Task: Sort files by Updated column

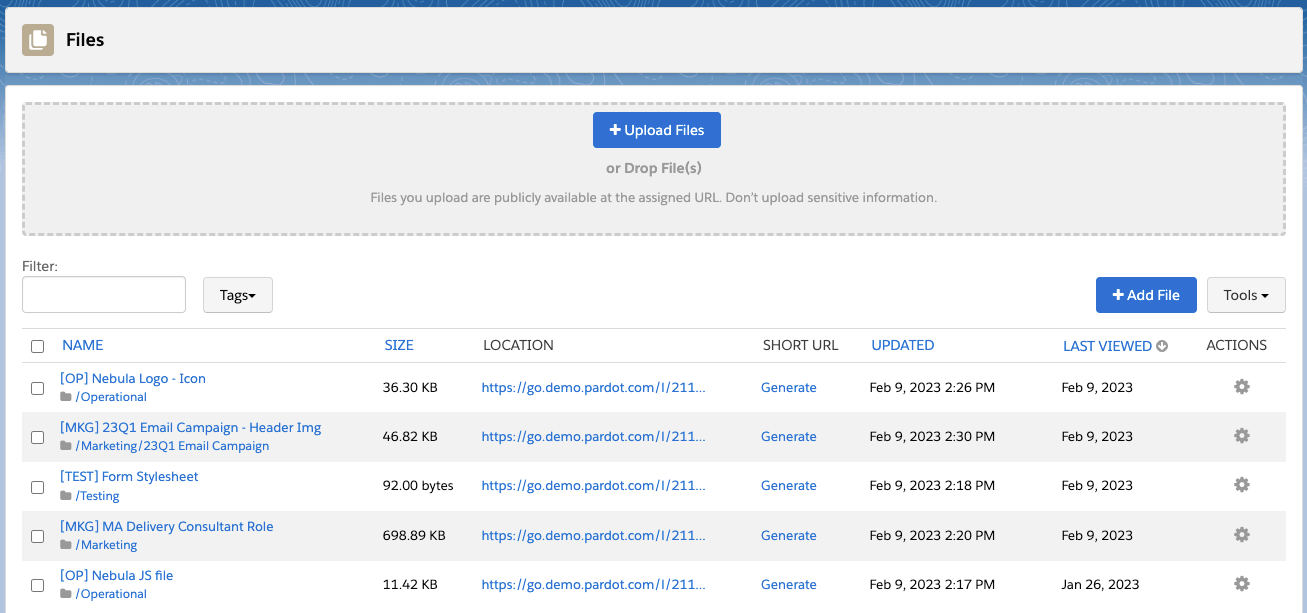Action: [902, 345]
